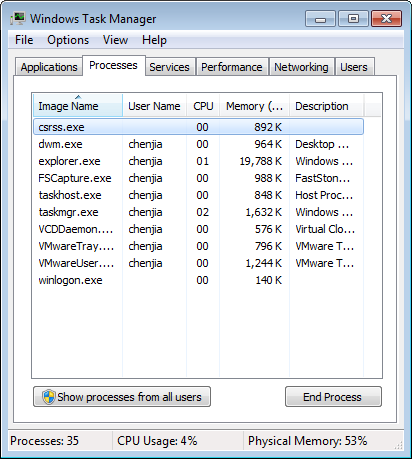Viewport: 412px width, 459px height.
Task: Select the FSCapture.exe process
Action: click(198, 178)
